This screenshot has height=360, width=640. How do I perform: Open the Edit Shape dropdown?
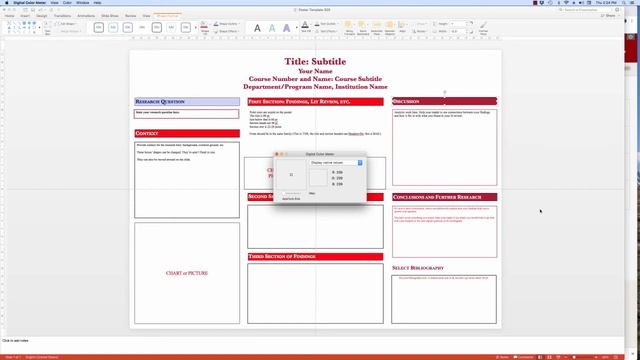66,24
